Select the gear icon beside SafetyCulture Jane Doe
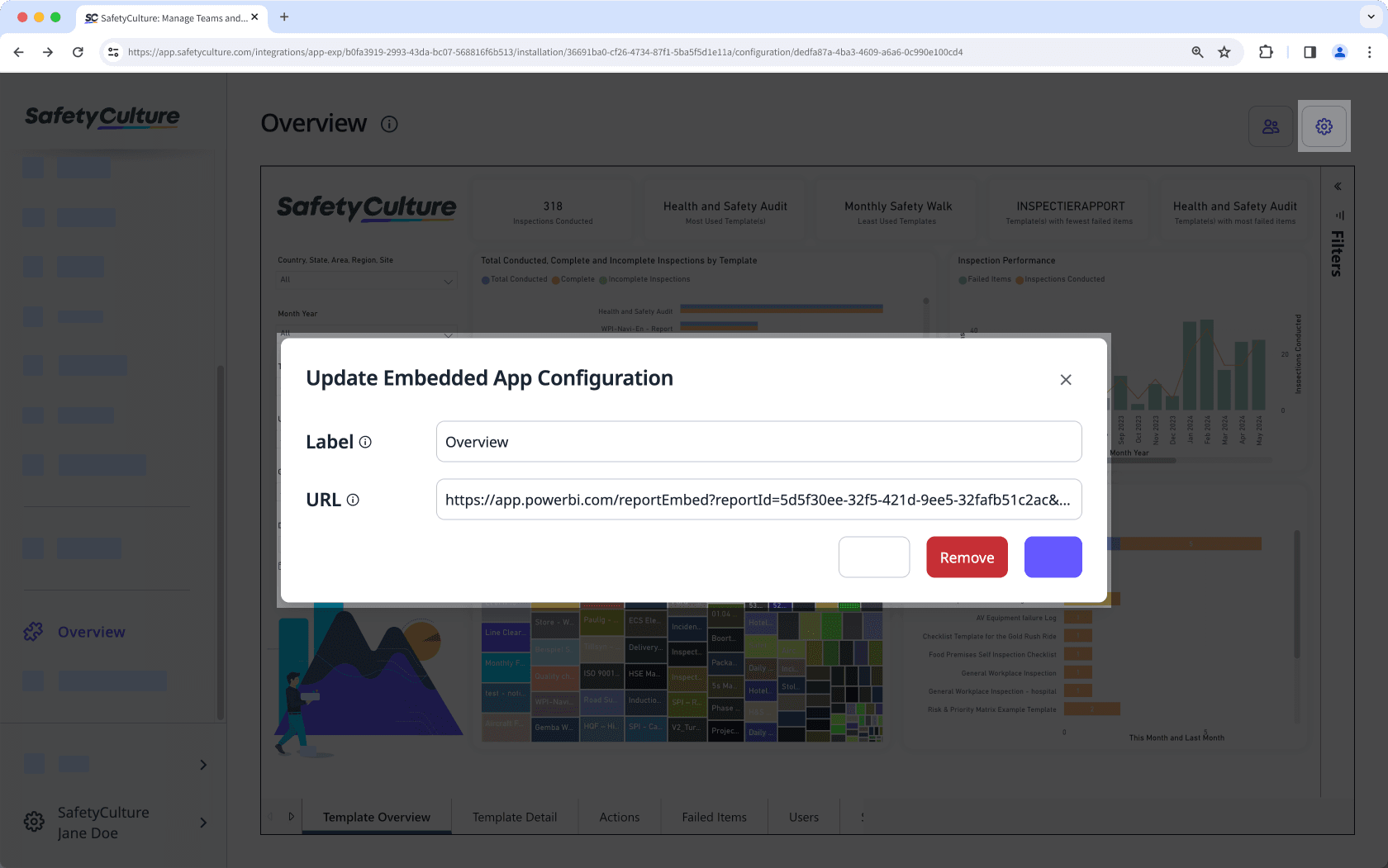 click(33, 822)
